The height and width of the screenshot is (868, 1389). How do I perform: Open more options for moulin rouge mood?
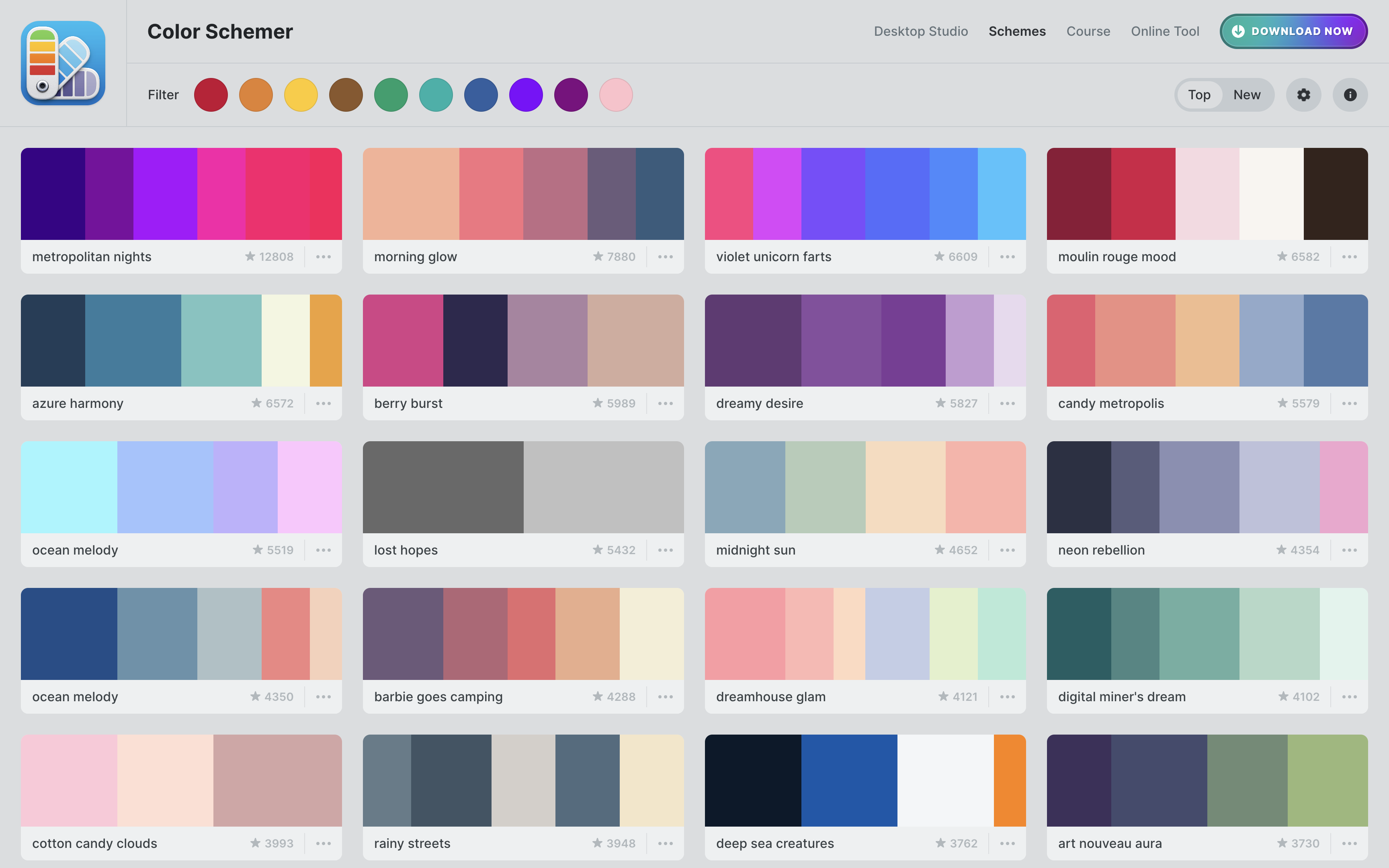[1349, 257]
